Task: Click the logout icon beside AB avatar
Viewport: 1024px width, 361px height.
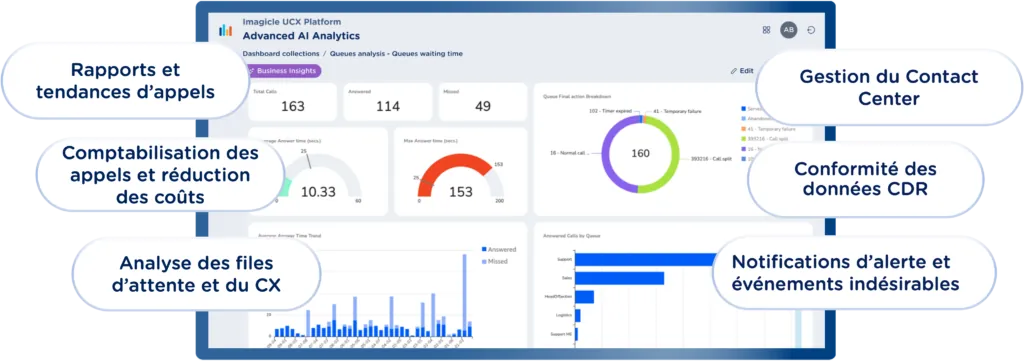Action: pyautogui.click(x=811, y=30)
